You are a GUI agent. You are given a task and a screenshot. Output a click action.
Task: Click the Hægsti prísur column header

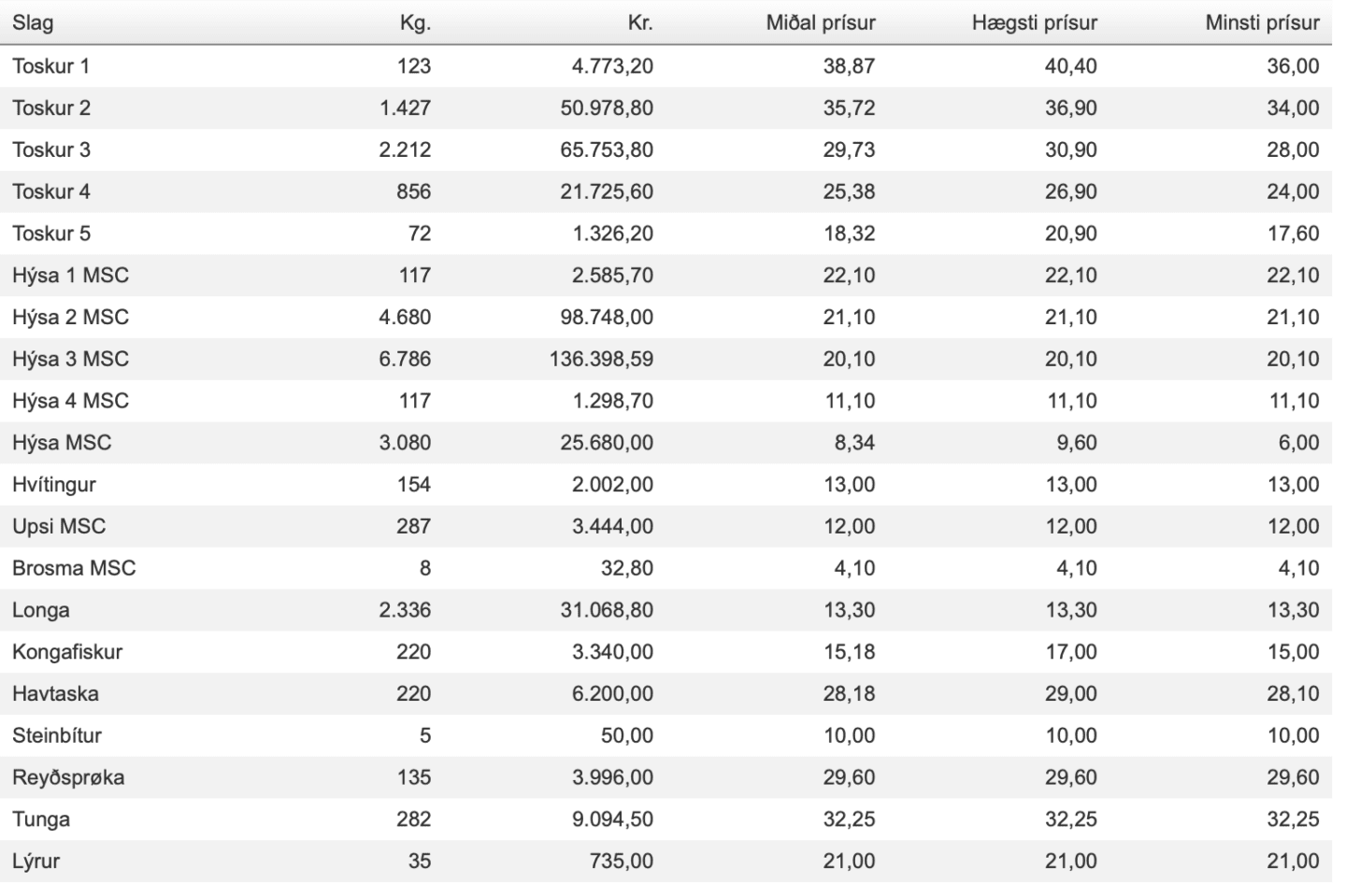tap(1034, 22)
